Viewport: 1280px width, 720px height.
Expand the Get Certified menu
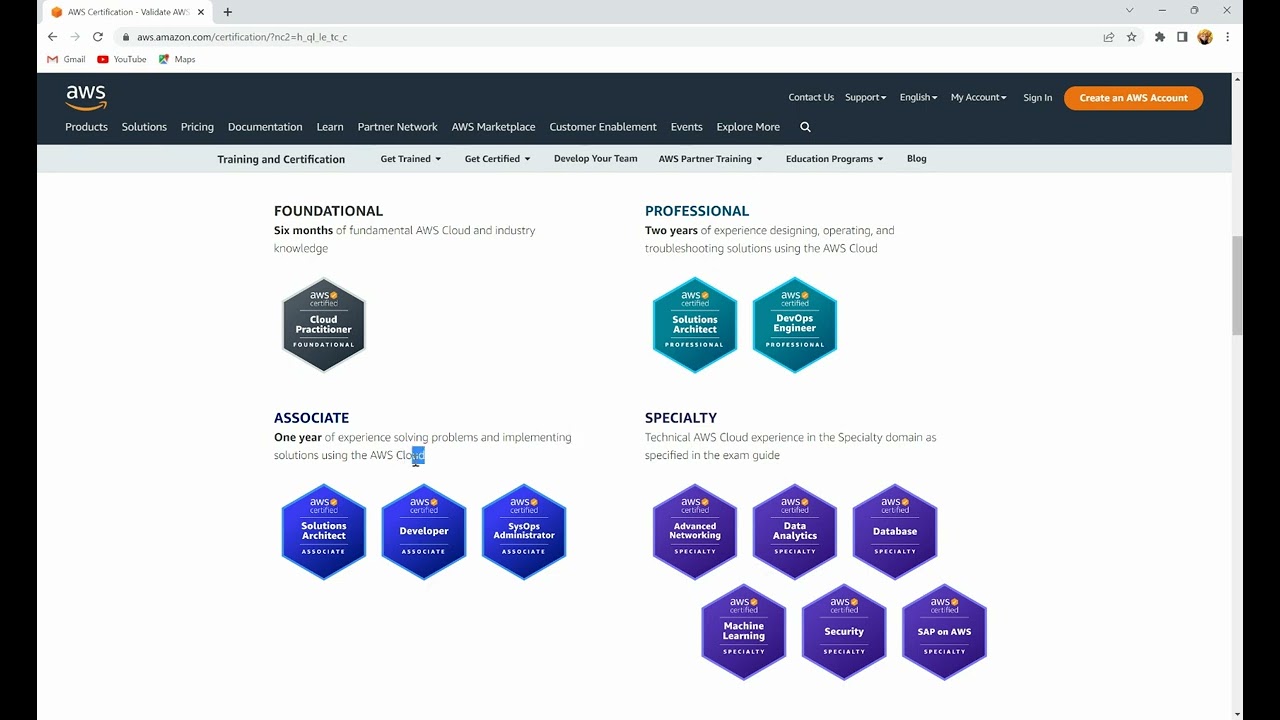click(497, 159)
